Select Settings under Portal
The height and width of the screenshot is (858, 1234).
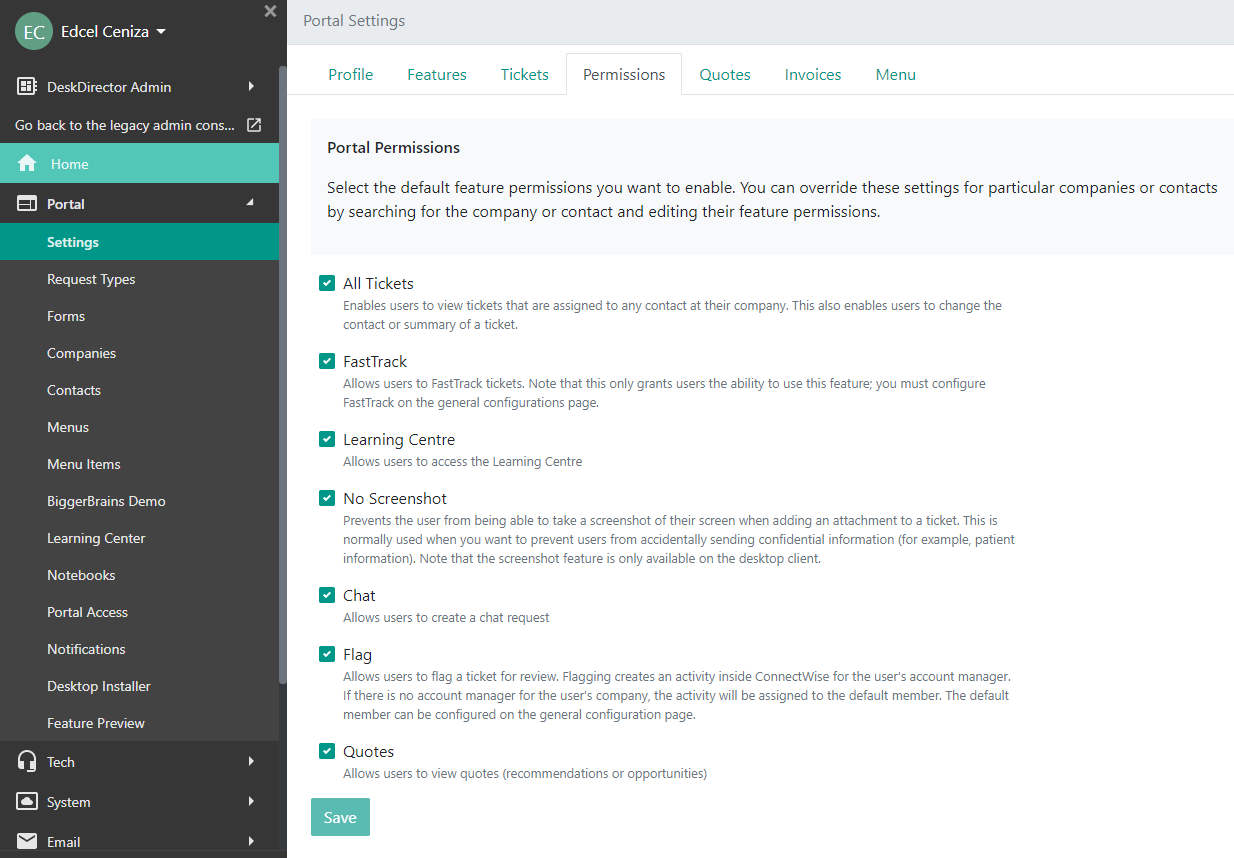pos(139,242)
